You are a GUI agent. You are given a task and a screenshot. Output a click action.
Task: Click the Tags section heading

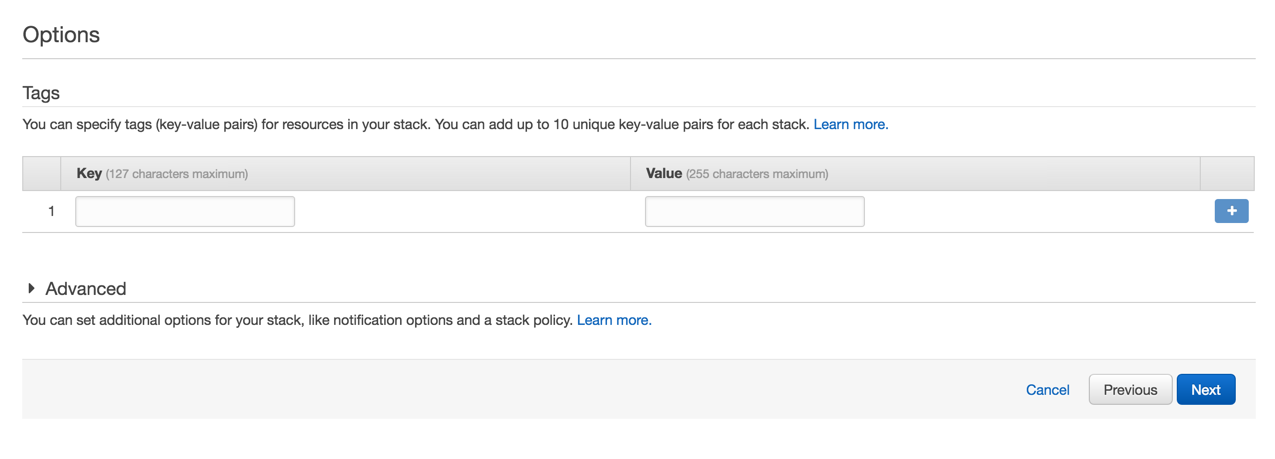(41, 93)
